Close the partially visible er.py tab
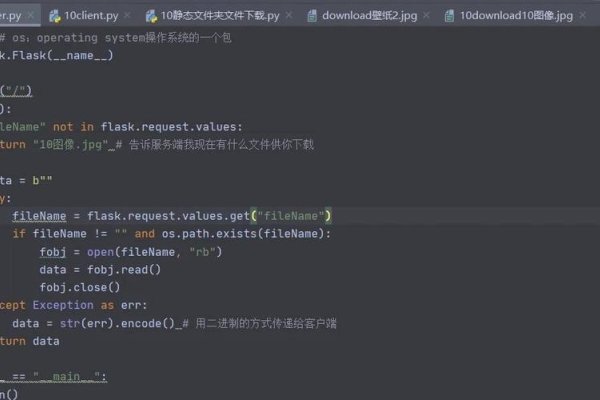 coord(31,15)
